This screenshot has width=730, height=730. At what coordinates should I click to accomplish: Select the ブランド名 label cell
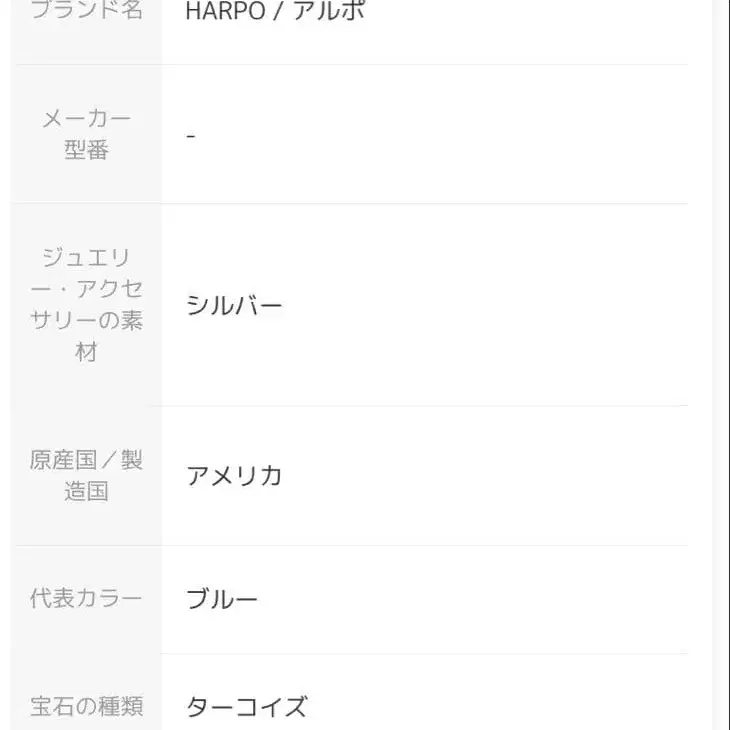(x=86, y=12)
